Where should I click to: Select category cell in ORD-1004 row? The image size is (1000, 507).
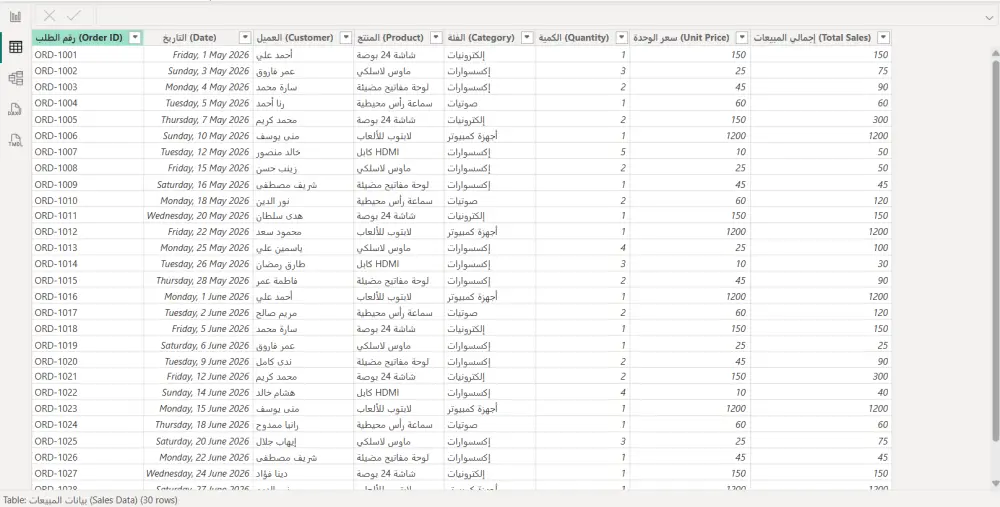[x=490, y=103]
